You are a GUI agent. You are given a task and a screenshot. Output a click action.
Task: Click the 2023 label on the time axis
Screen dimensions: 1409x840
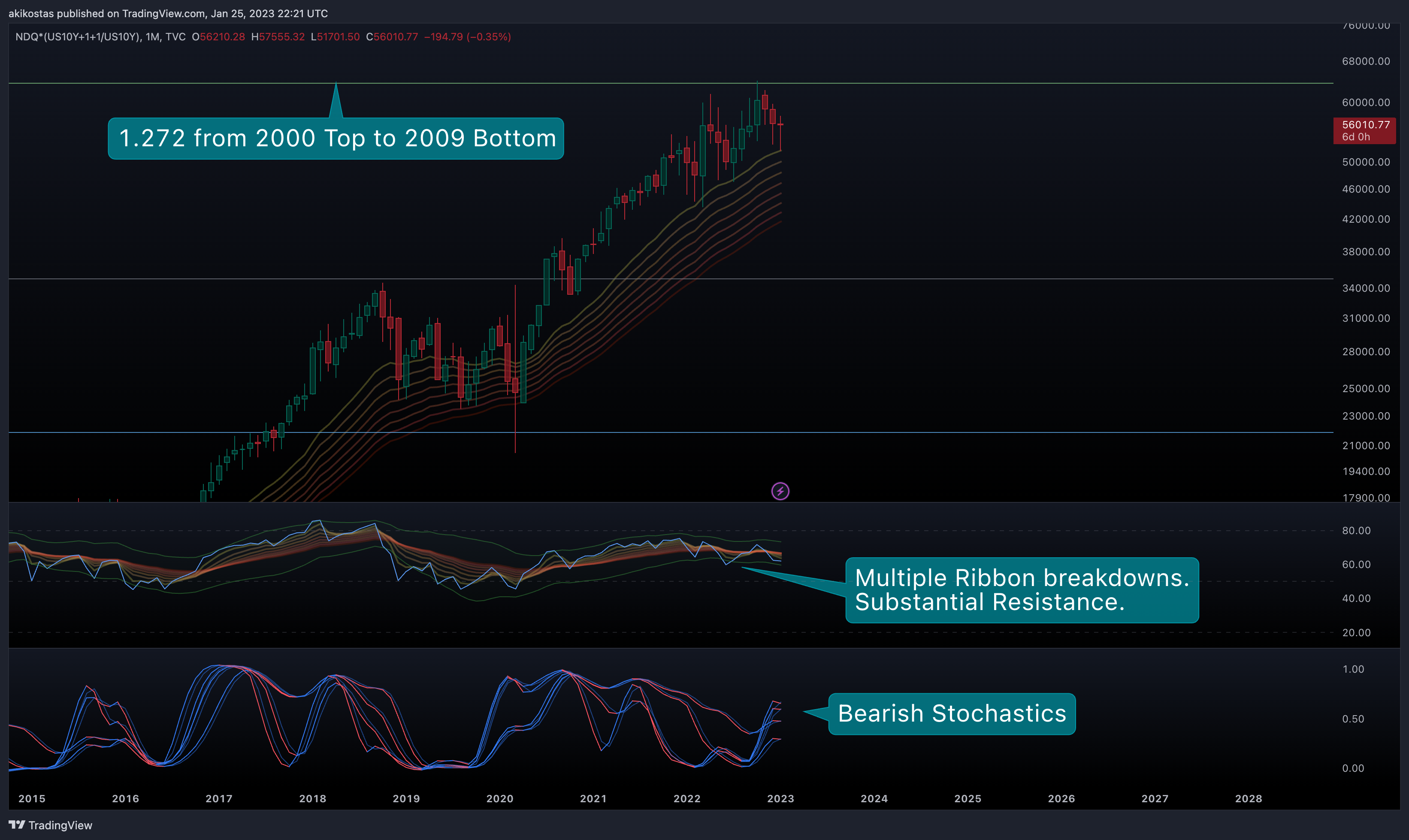tap(780, 799)
